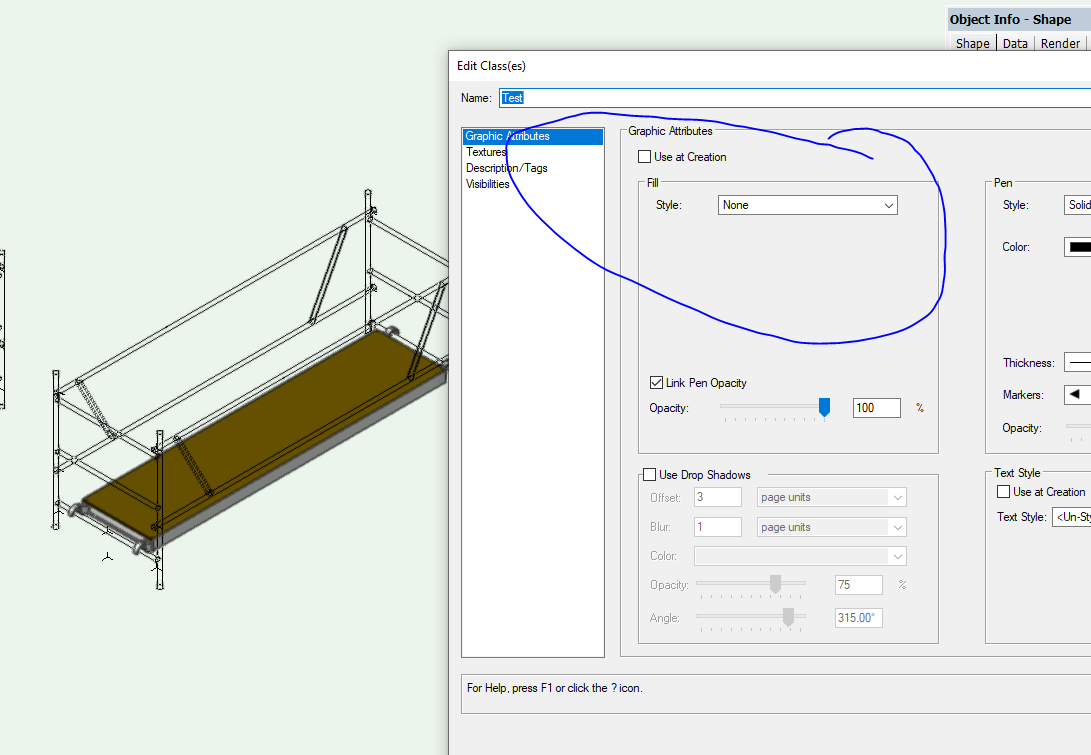Open the Textures settings pane
Screen dimensions: 1091x755
(487, 152)
